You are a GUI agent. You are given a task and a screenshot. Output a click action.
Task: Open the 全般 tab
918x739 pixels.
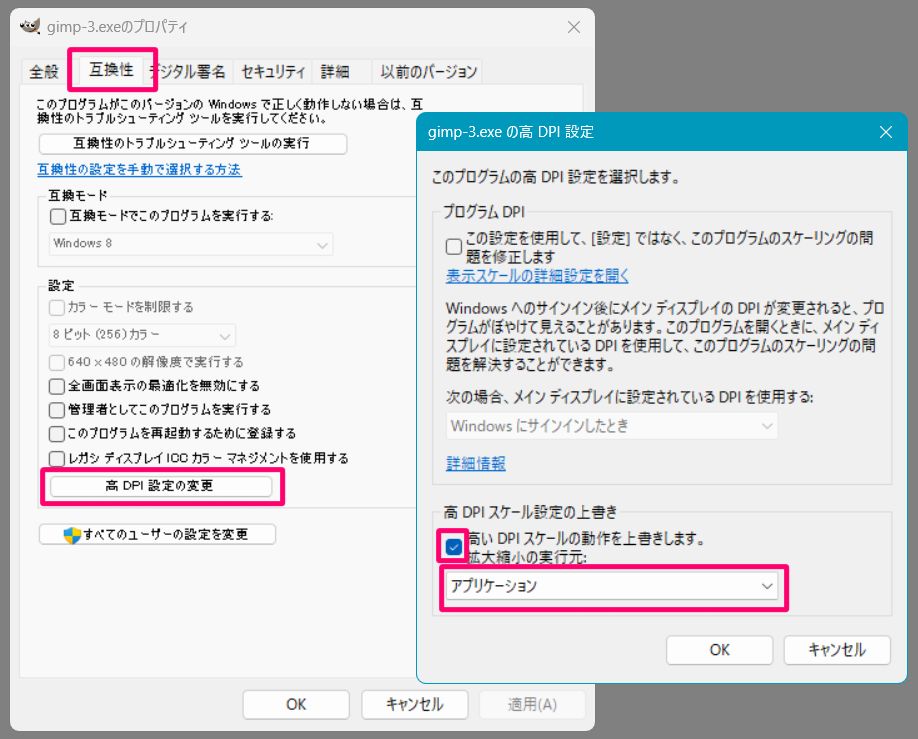click(x=44, y=71)
